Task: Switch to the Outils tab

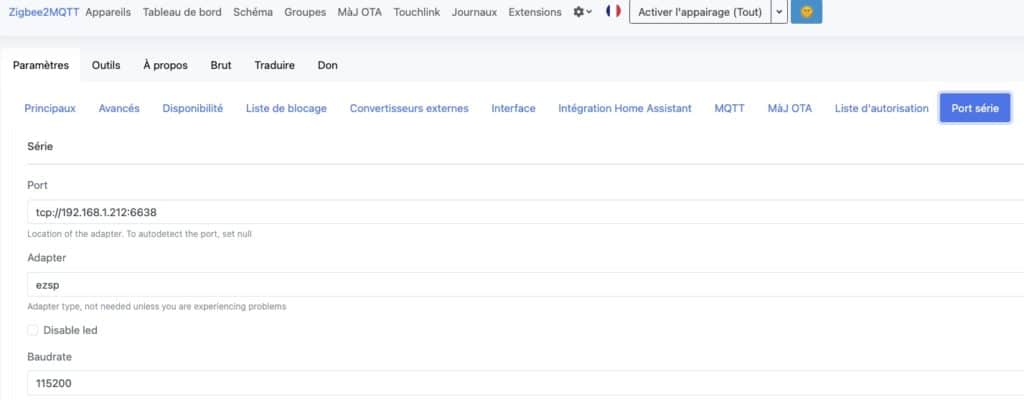Action: (106, 65)
